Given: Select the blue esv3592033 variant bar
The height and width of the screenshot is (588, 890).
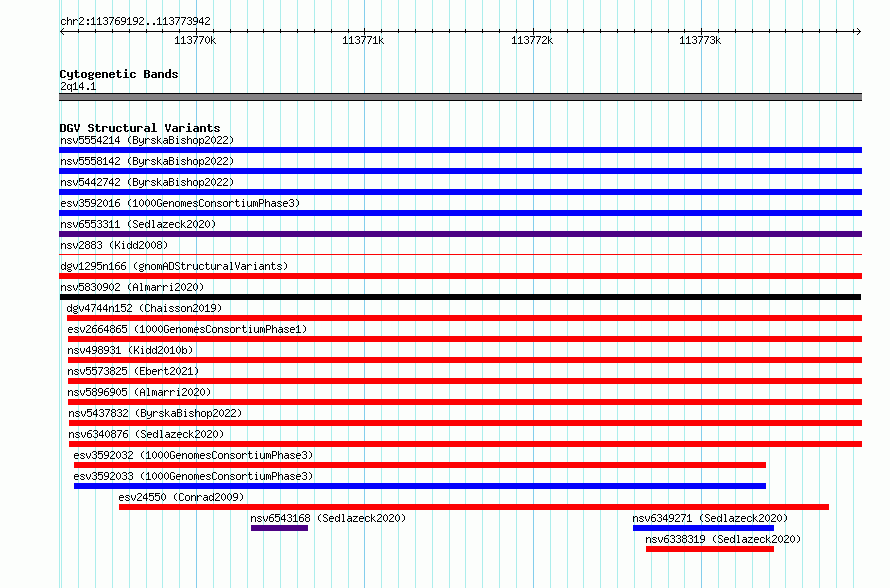Looking at the screenshot, I should coord(420,486).
